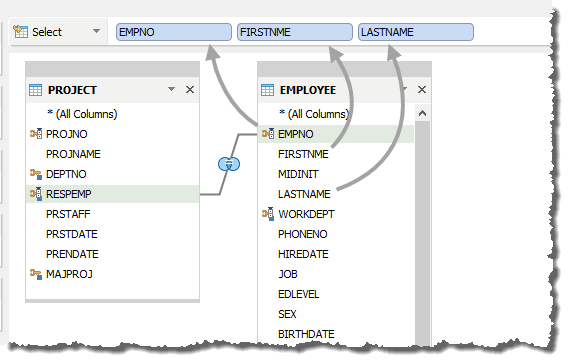Click the FIRSTNME field in the Select bar

pyautogui.click(x=295, y=32)
